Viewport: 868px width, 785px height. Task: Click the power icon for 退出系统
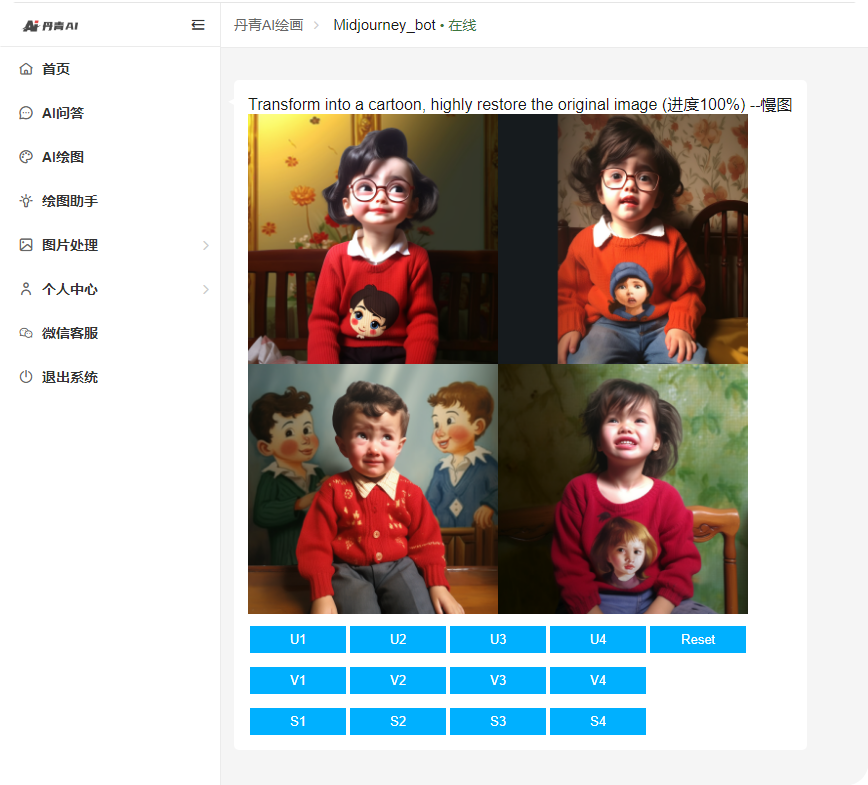26,377
